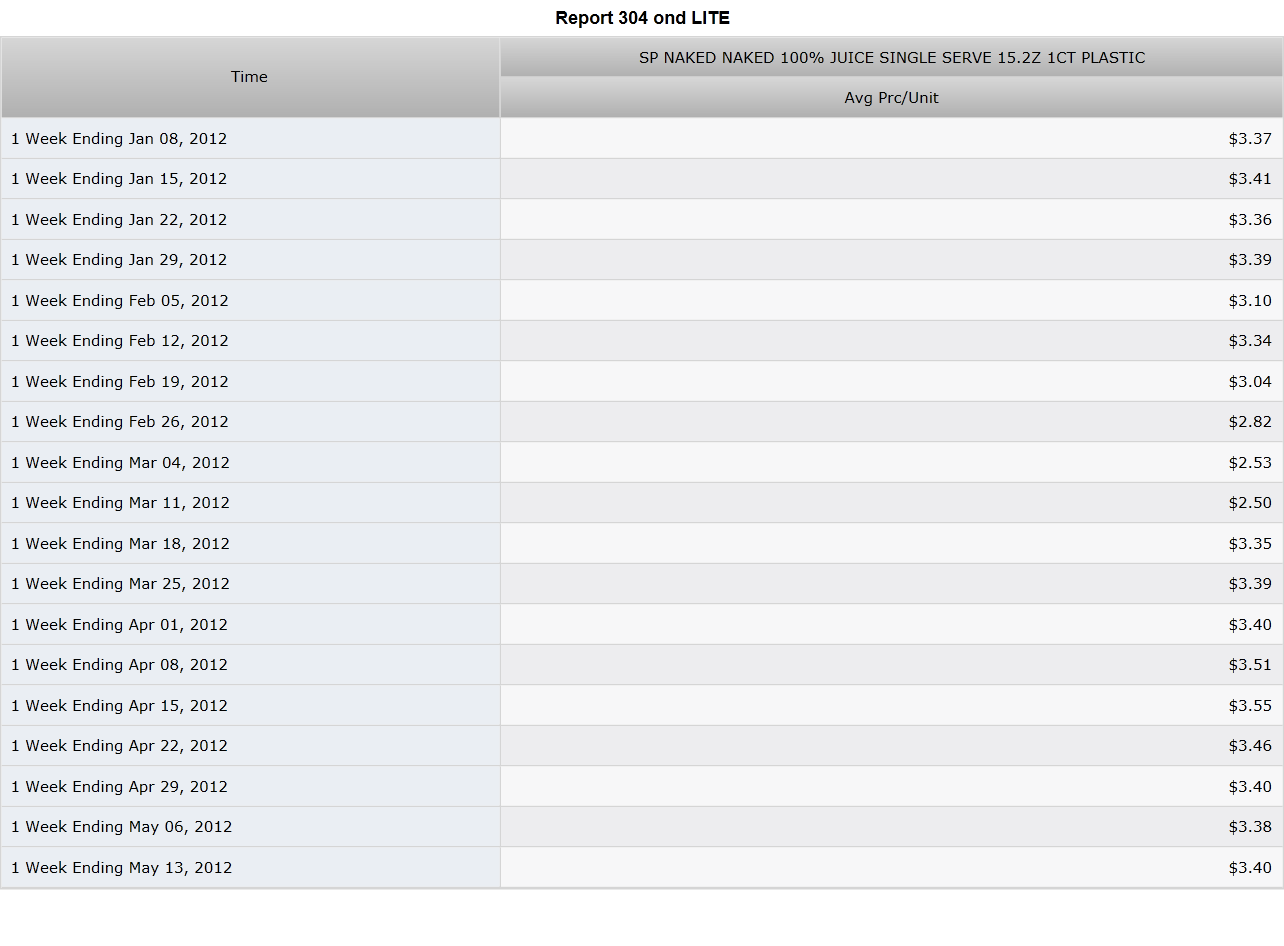Select row 1 Week Ending Mar 25, 2012
Image resolution: width=1284 pixels, height=946 pixels.
[x=642, y=584]
